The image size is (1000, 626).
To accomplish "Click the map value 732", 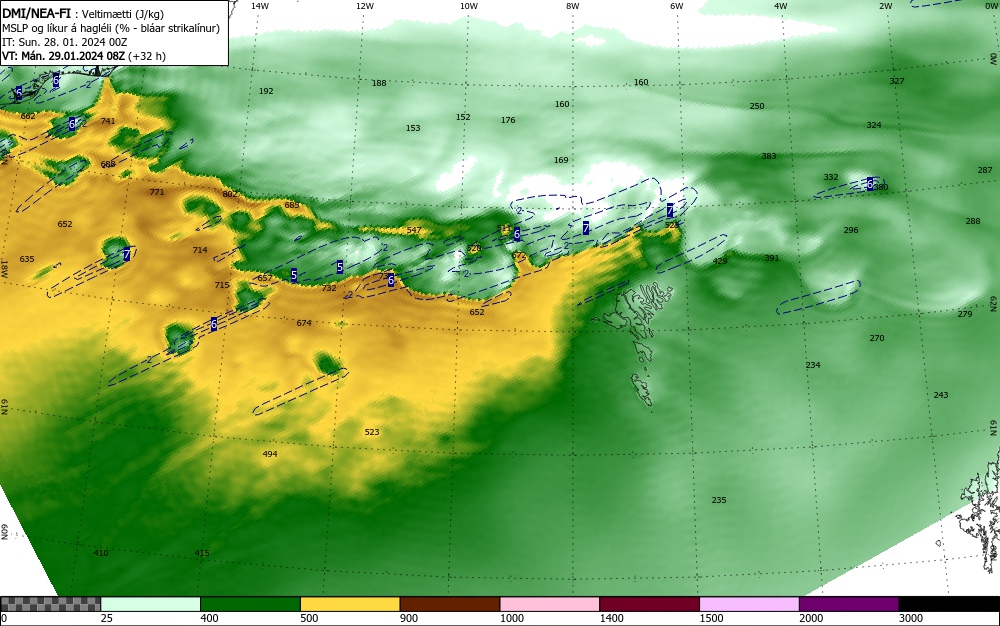I will [329, 289].
